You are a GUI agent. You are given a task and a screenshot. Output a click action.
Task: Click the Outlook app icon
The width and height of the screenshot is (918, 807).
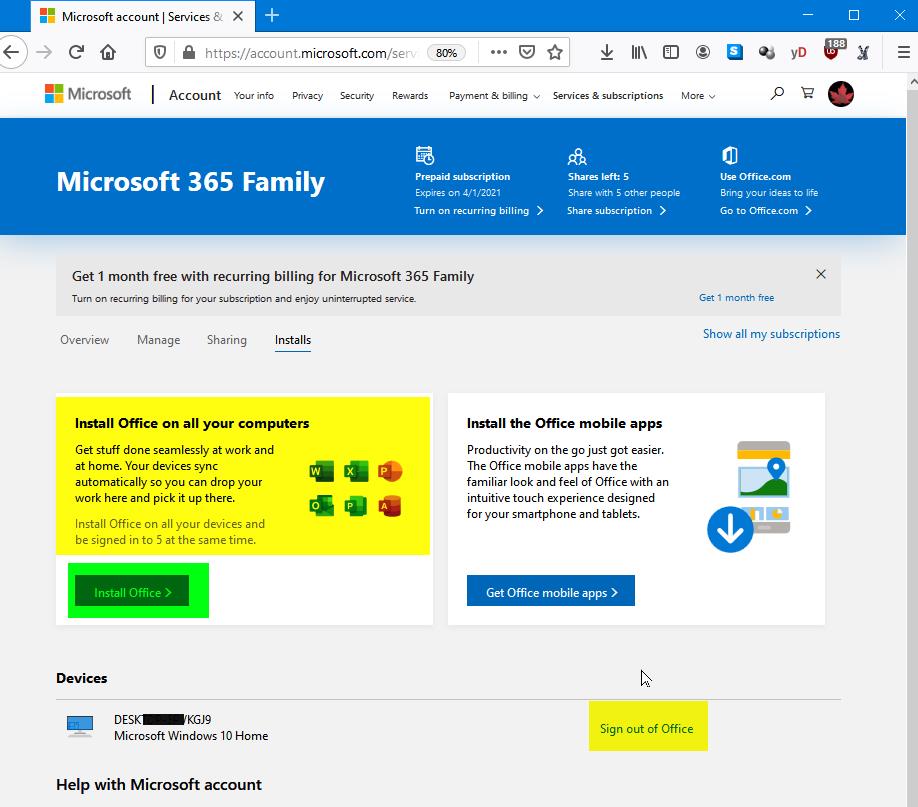tap(321, 505)
